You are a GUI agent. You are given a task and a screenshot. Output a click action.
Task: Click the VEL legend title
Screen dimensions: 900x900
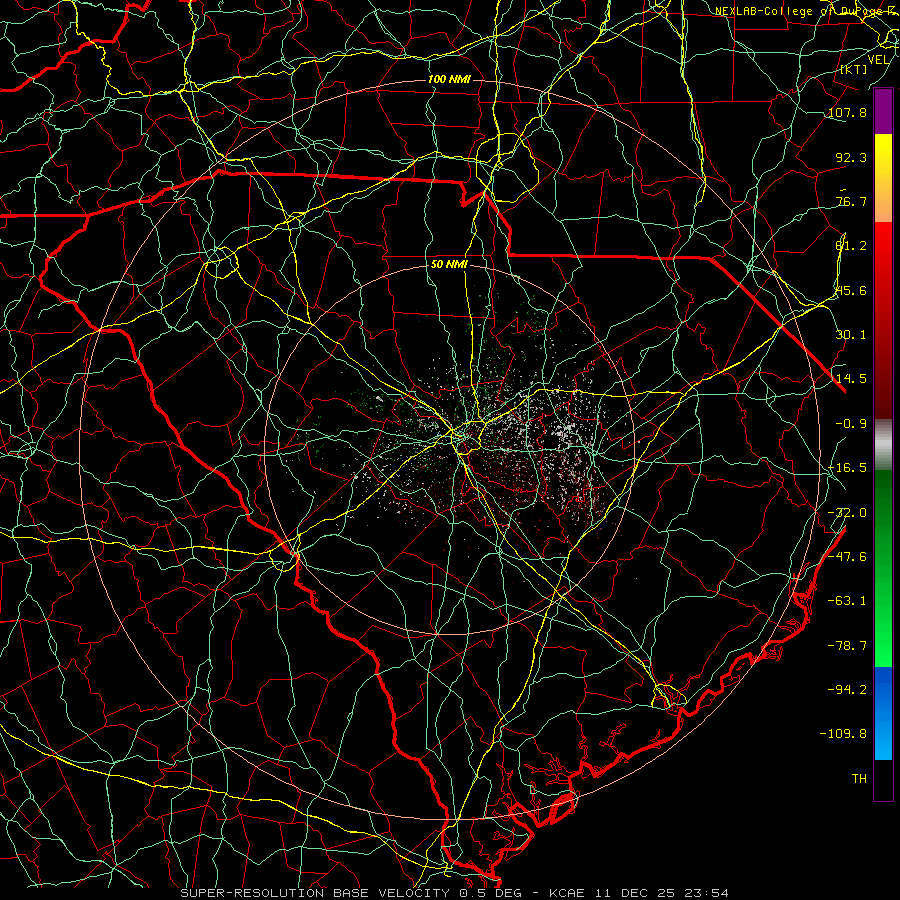[x=878, y=59]
